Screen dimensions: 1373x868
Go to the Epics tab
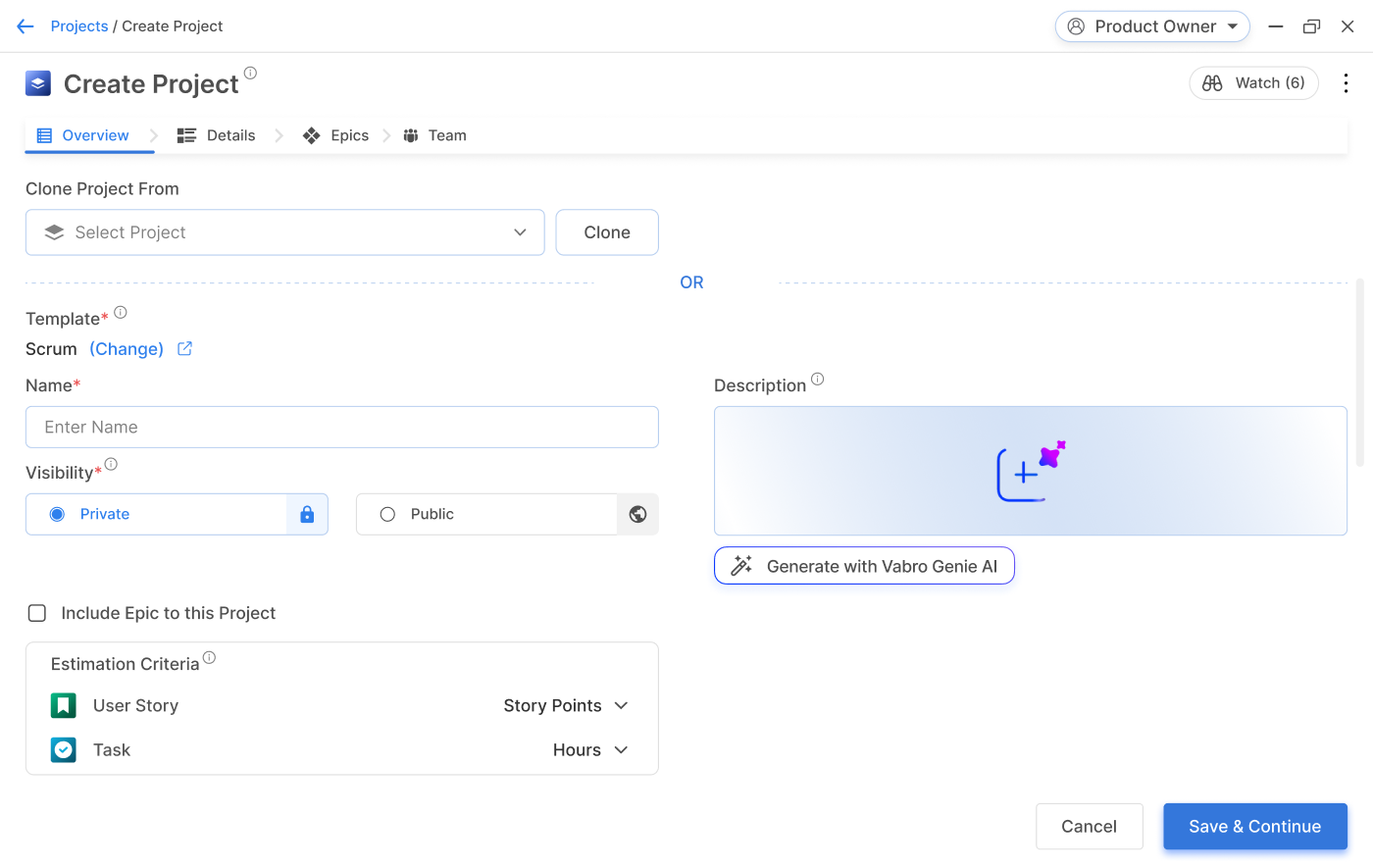[336, 135]
